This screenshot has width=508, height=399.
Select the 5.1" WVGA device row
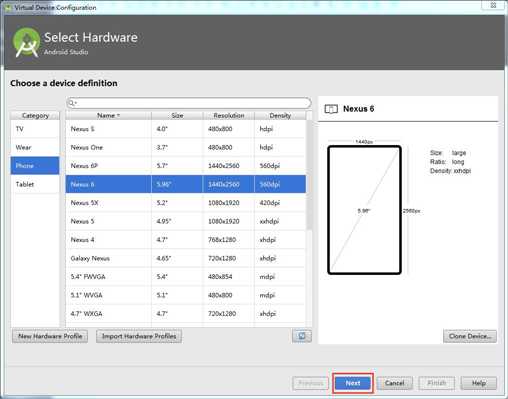pyautogui.click(x=186, y=295)
